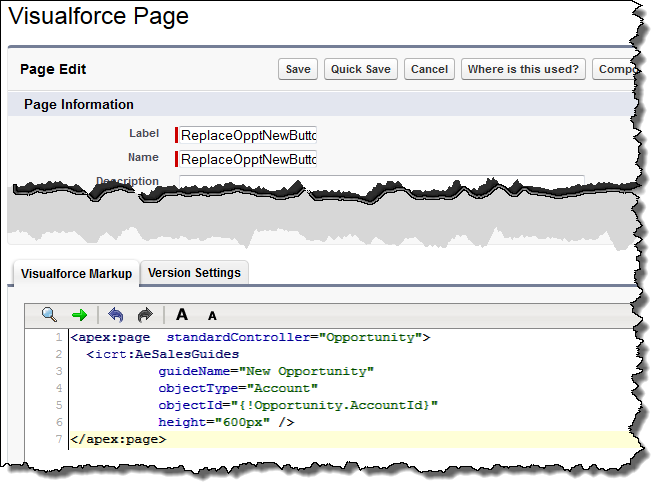Open the Version Settings tab

pos(194,273)
